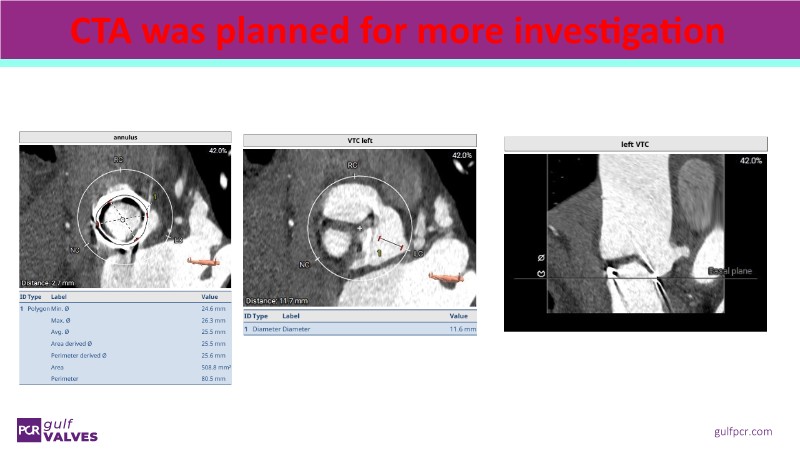Open the gulfpcr.com link
Image resolution: width=800 pixels, height=450 pixels.
743,431
